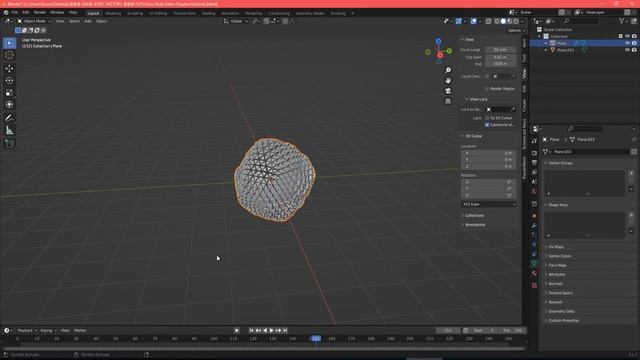The height and width of the screenshot is (360, 640).
Task: Select the Measure ruler tool
Action: point(9,131)
